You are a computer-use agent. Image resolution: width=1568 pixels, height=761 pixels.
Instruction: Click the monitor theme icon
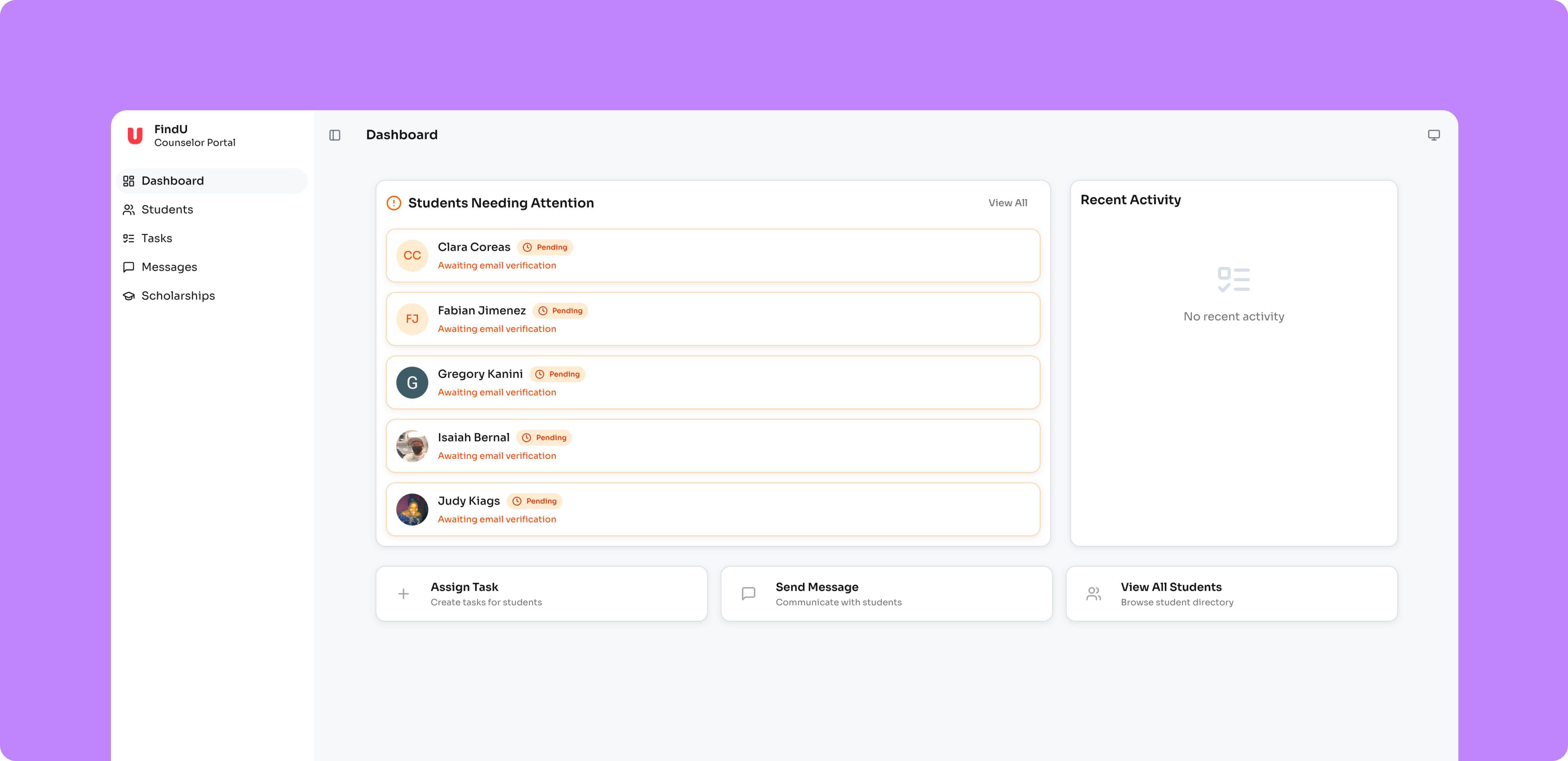[x=1433, y=135]
